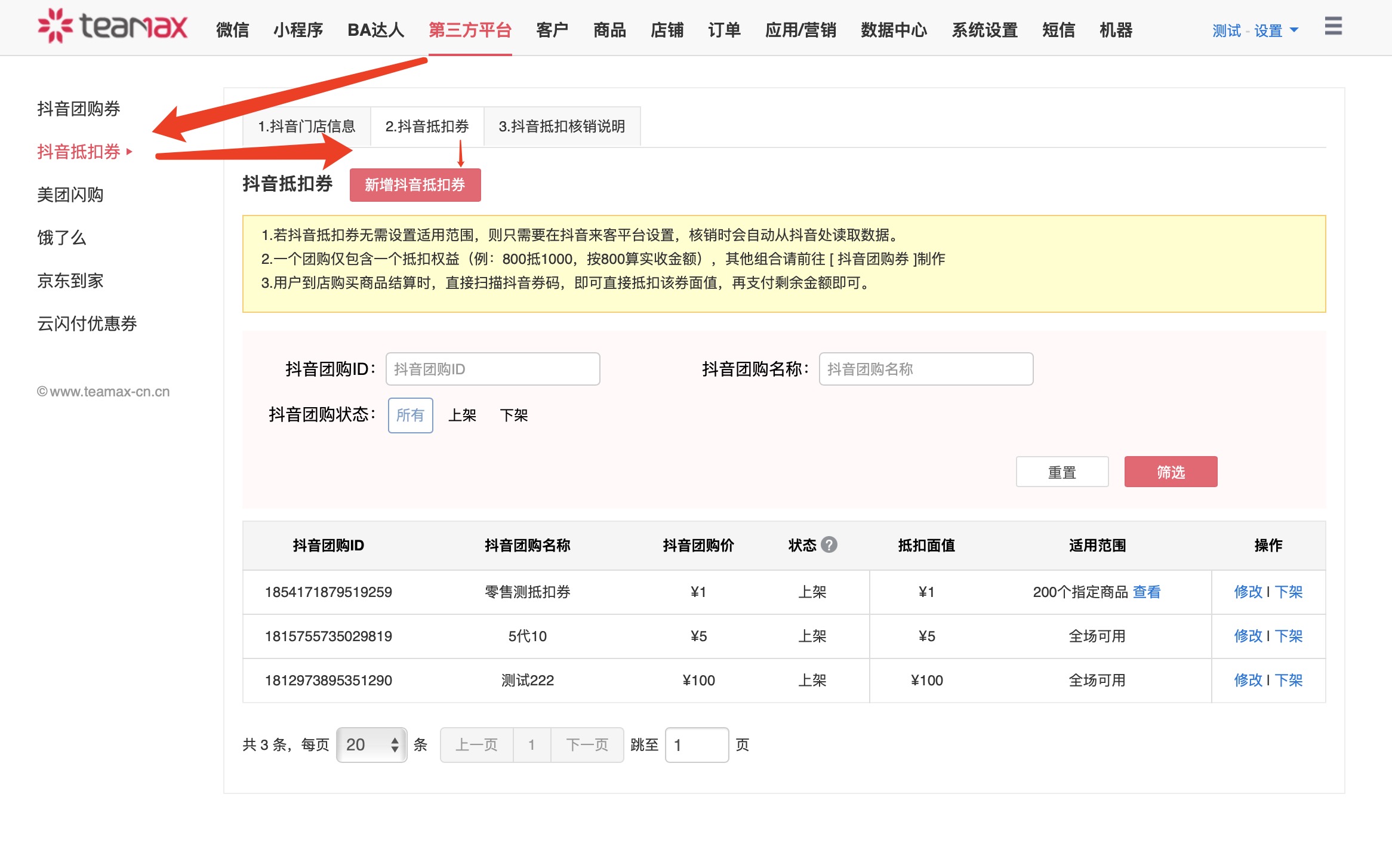Select 下架 status filter
1392x868 pixels.
point(513,415)
